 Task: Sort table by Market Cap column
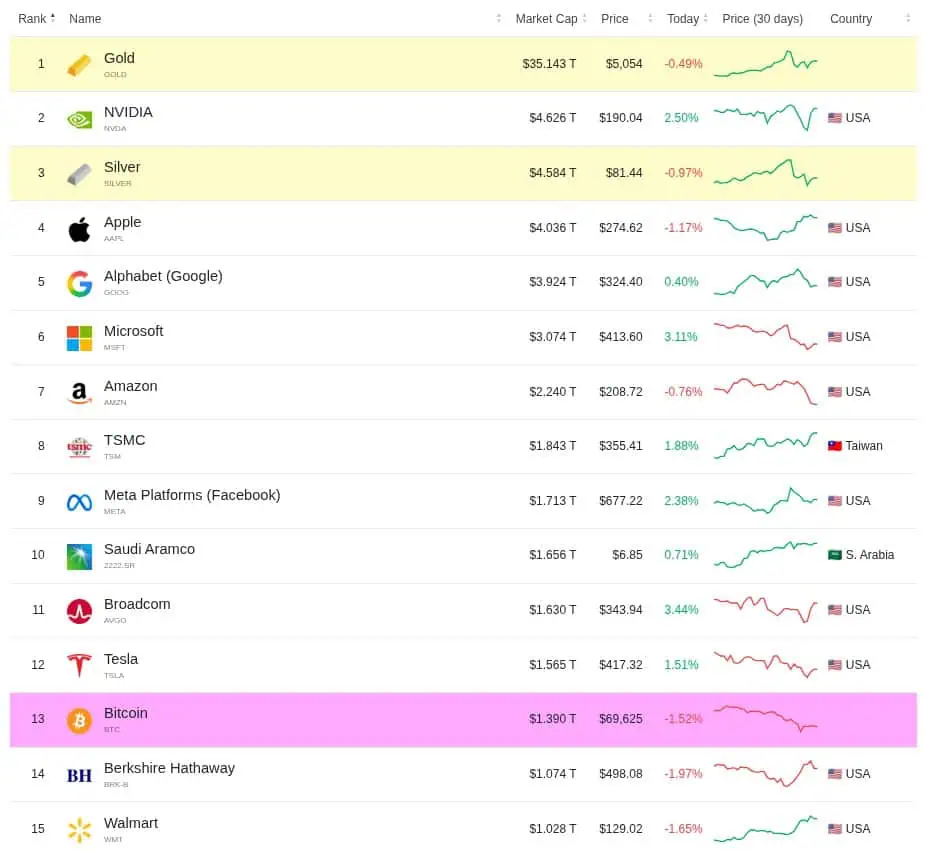point(546,19)
